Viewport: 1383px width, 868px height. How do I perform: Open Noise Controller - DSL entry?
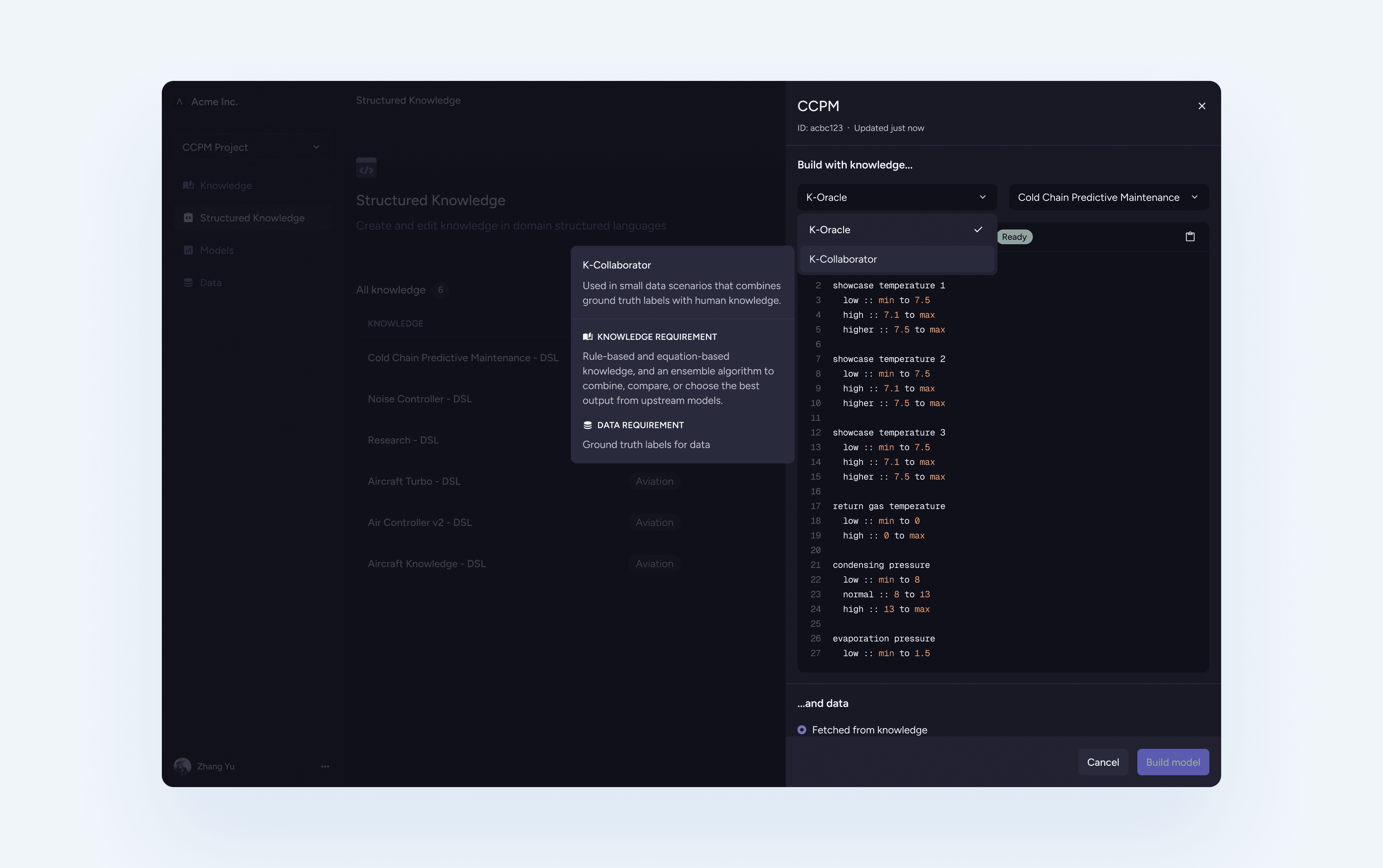tap(420, 399)
